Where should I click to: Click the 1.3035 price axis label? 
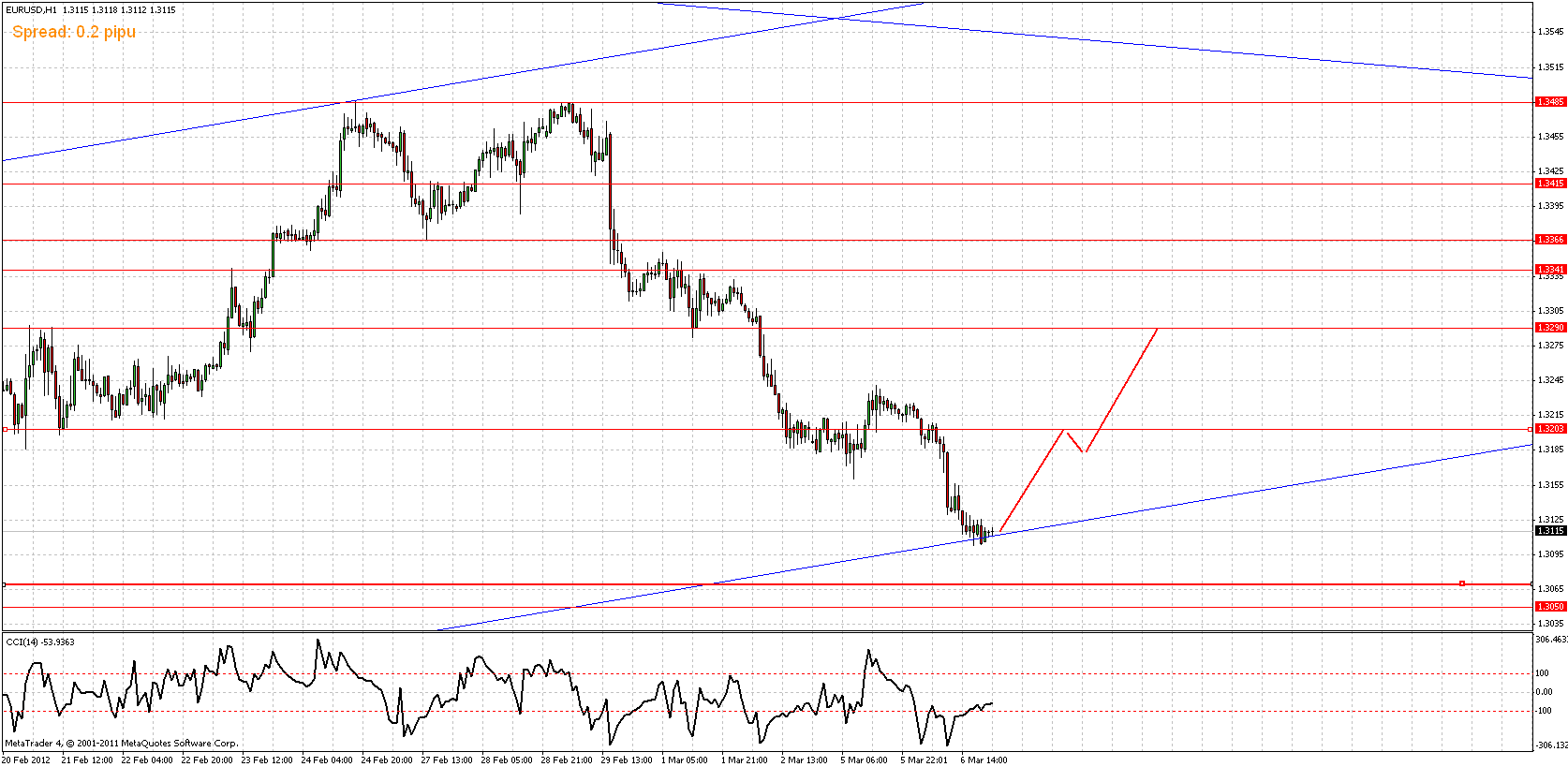[1551, 624]
